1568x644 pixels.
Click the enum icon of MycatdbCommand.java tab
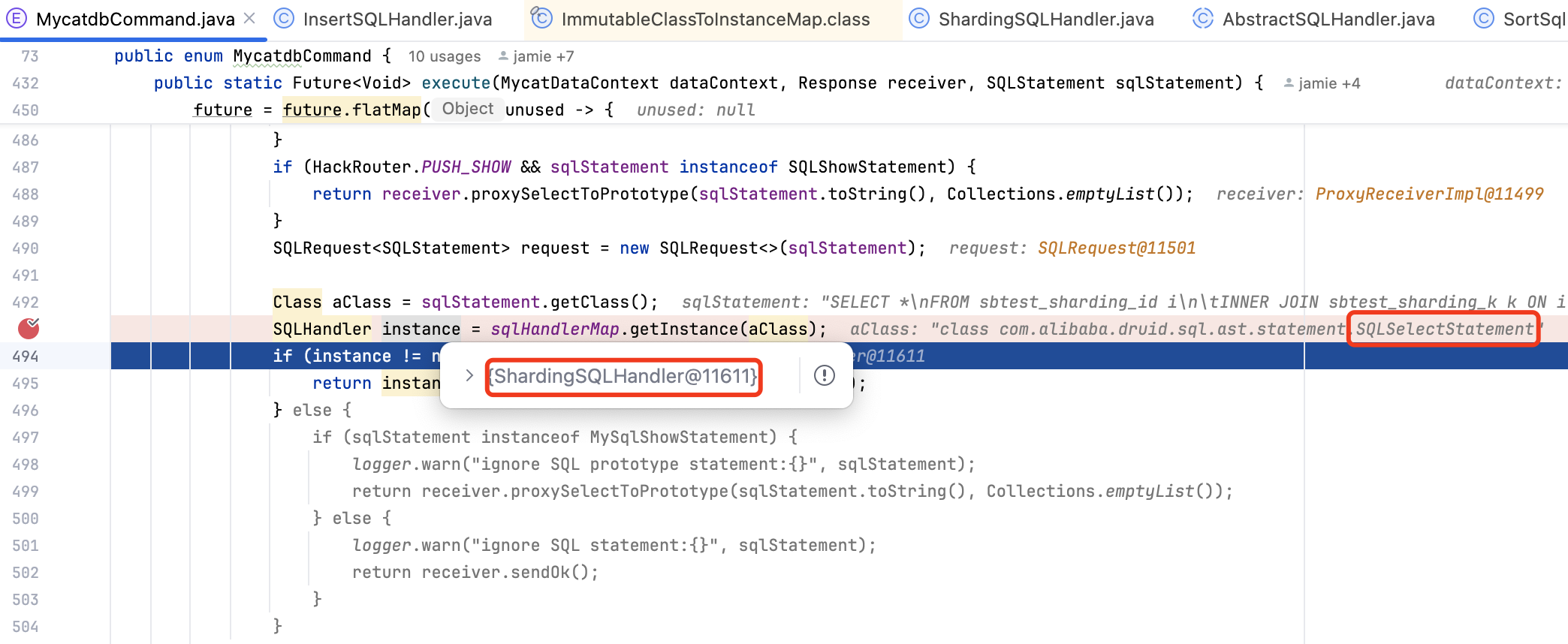point(17,19)
